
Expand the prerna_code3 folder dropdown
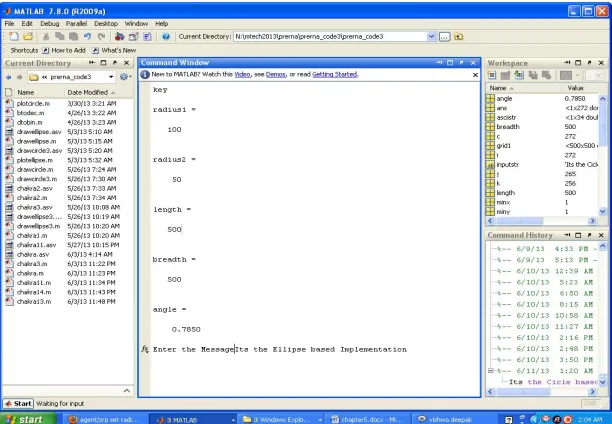(111, 77)
